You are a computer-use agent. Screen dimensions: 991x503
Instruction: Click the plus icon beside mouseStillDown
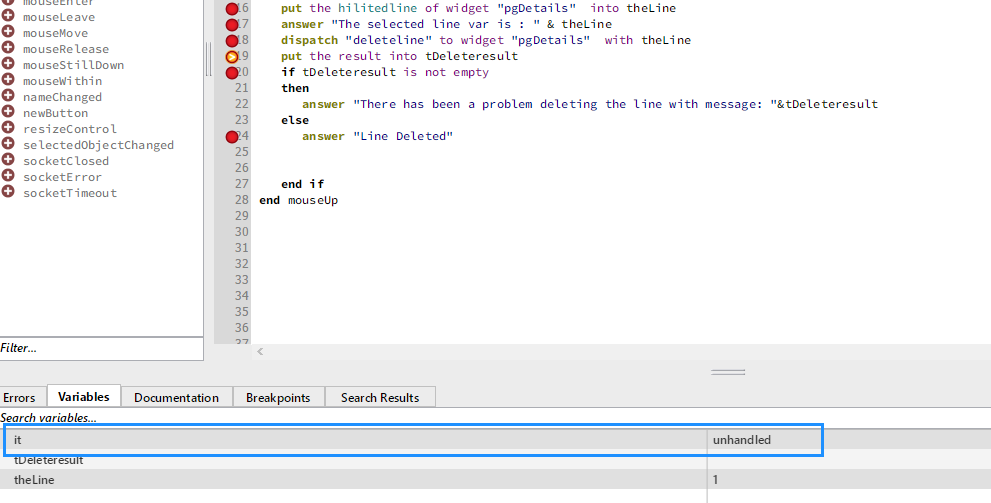tap(8, 65)
